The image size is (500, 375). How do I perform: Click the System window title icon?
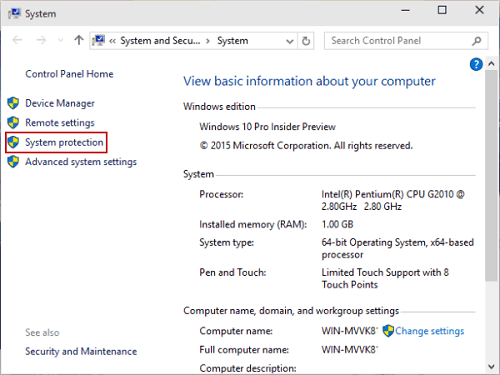pyautogui.click(x=14, y=14)
